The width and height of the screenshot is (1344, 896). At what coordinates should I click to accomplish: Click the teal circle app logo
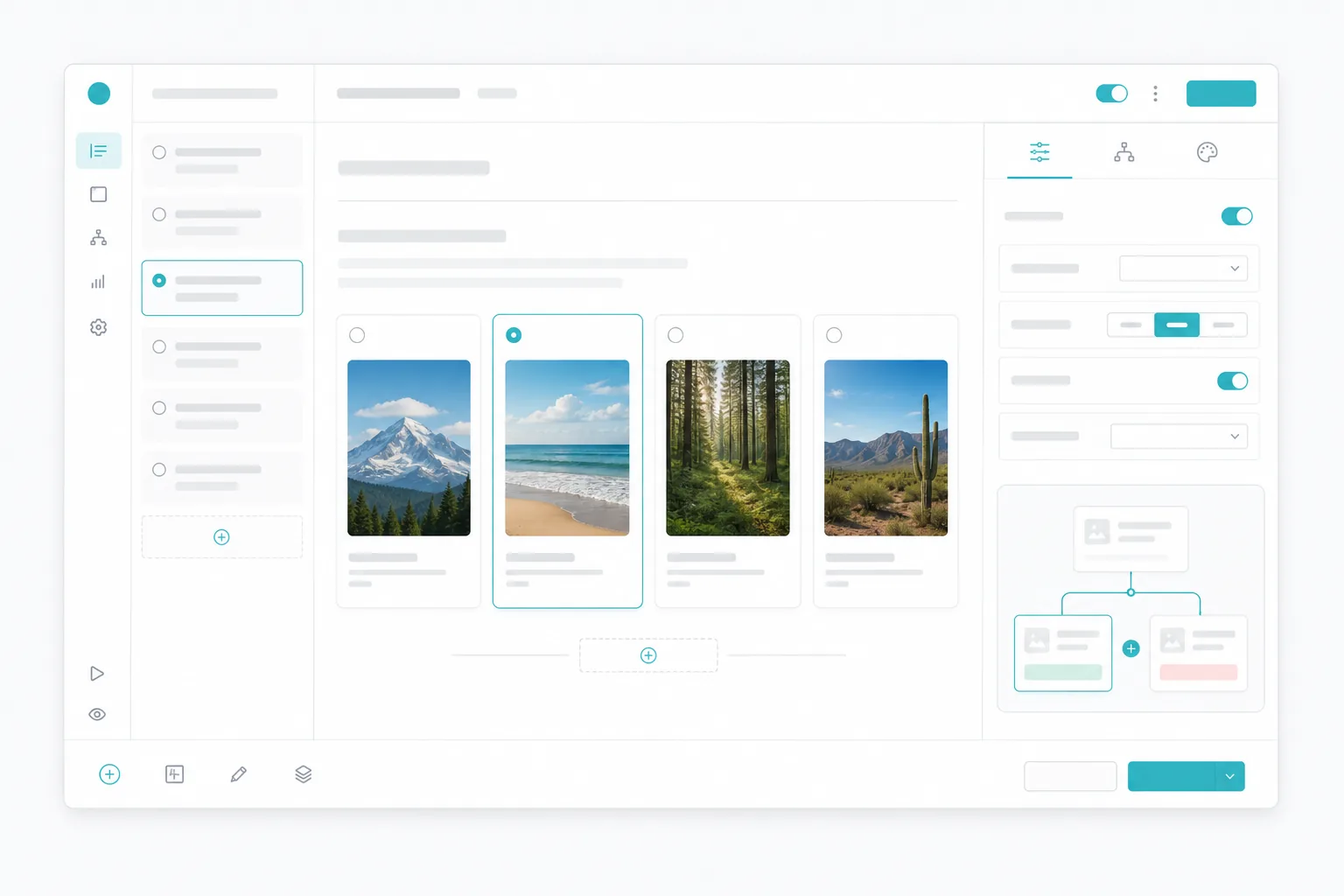99,94
